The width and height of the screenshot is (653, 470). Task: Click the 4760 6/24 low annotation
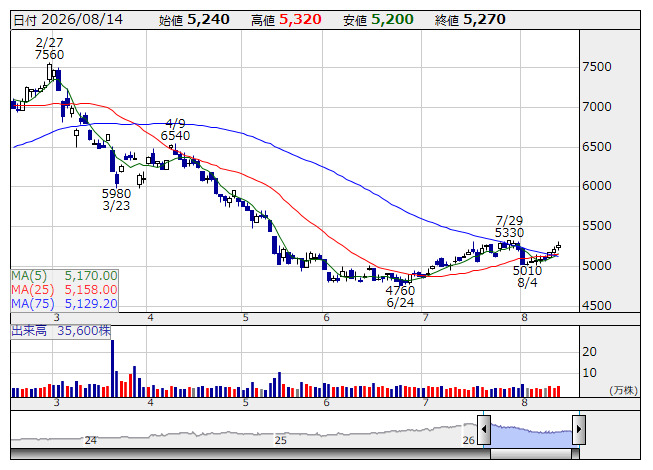[x=400, y=296]
